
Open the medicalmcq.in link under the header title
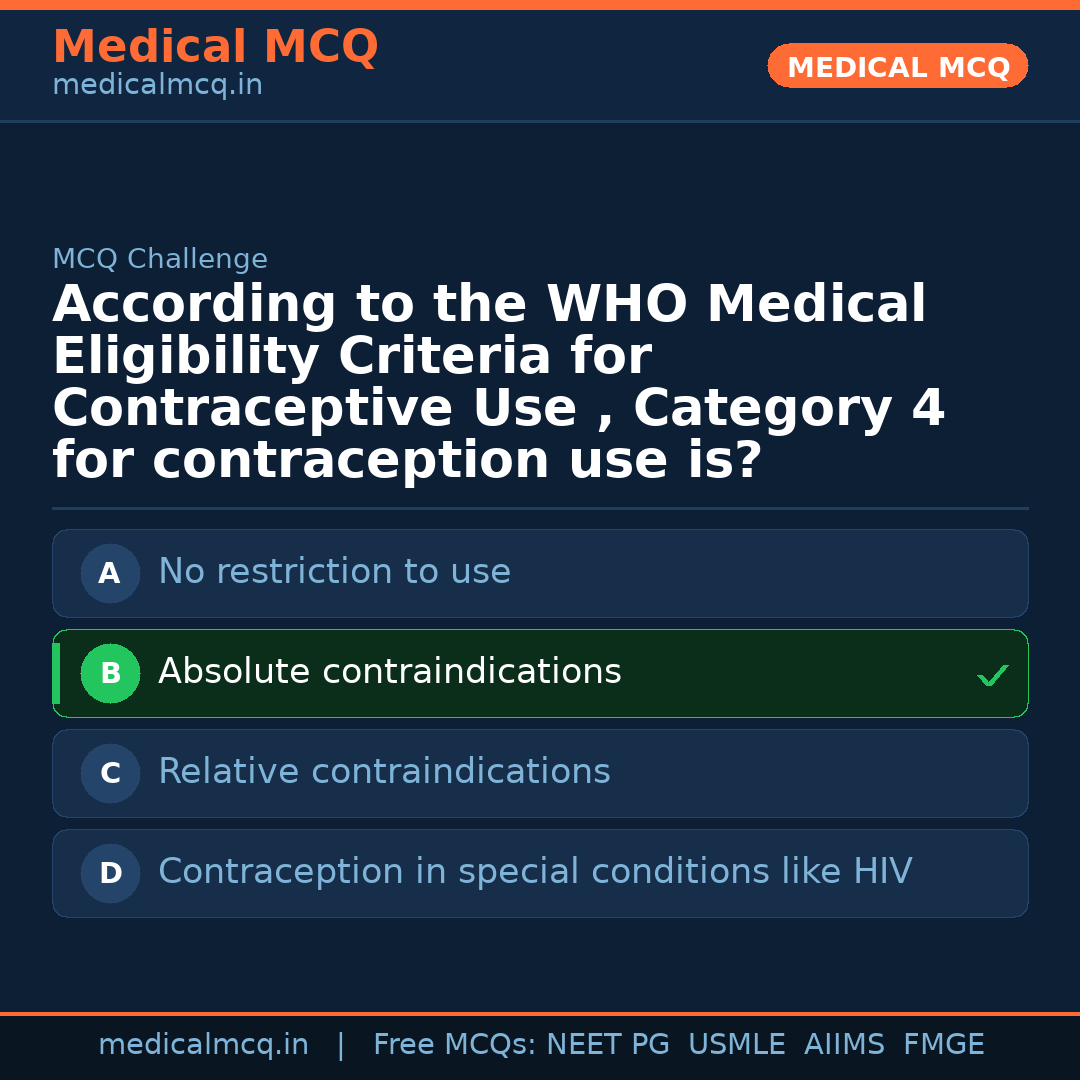tap(157, 86)
